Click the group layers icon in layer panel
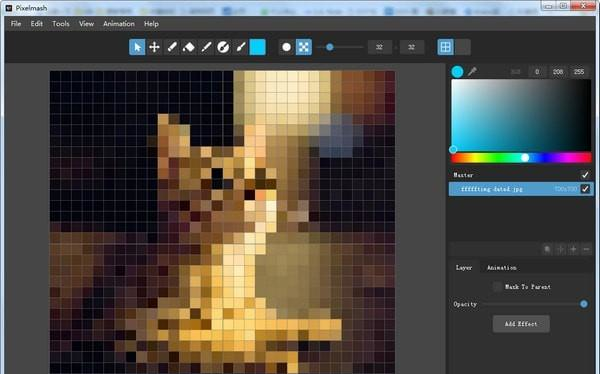600x374 pixels. click(x=548, y=250)
